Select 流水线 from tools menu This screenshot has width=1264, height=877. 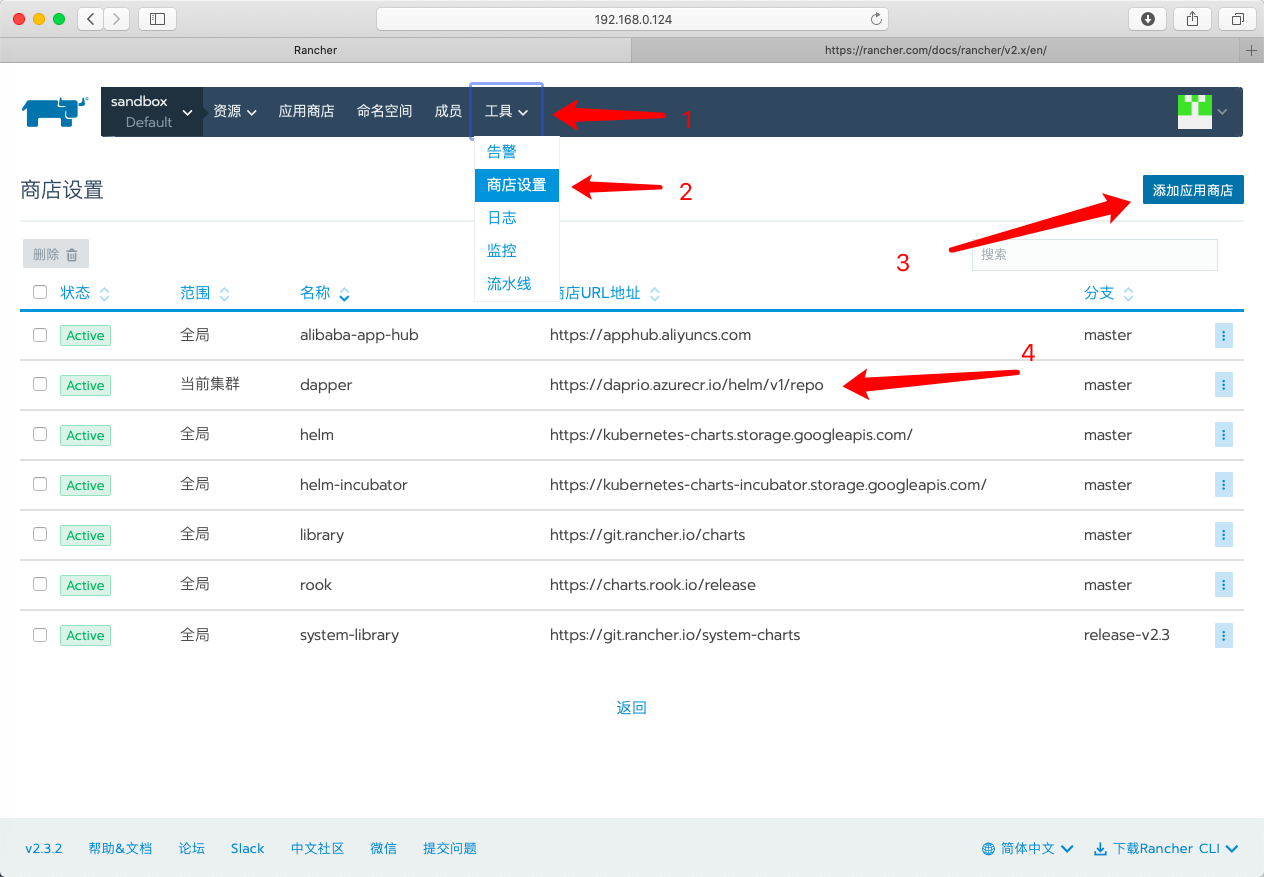point(517,284)
